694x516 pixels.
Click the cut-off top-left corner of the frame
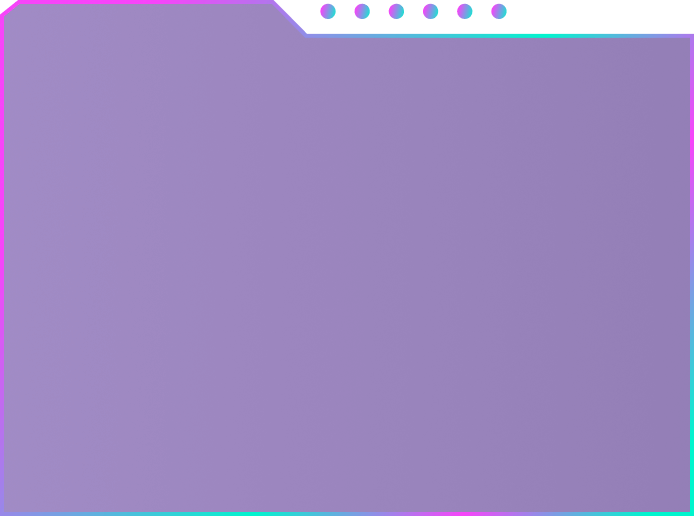9,8
